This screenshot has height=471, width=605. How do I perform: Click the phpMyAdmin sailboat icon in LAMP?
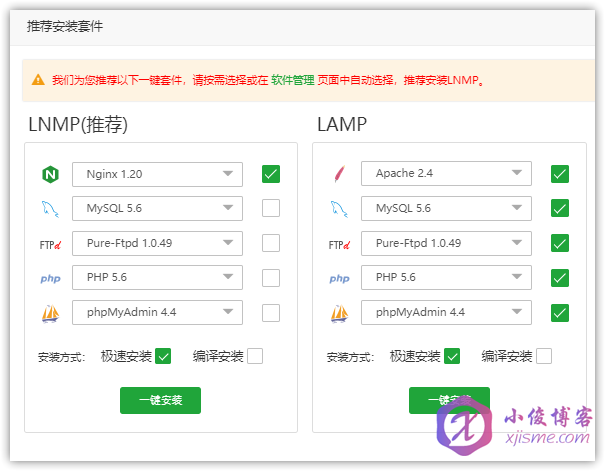tap(340, 313)
